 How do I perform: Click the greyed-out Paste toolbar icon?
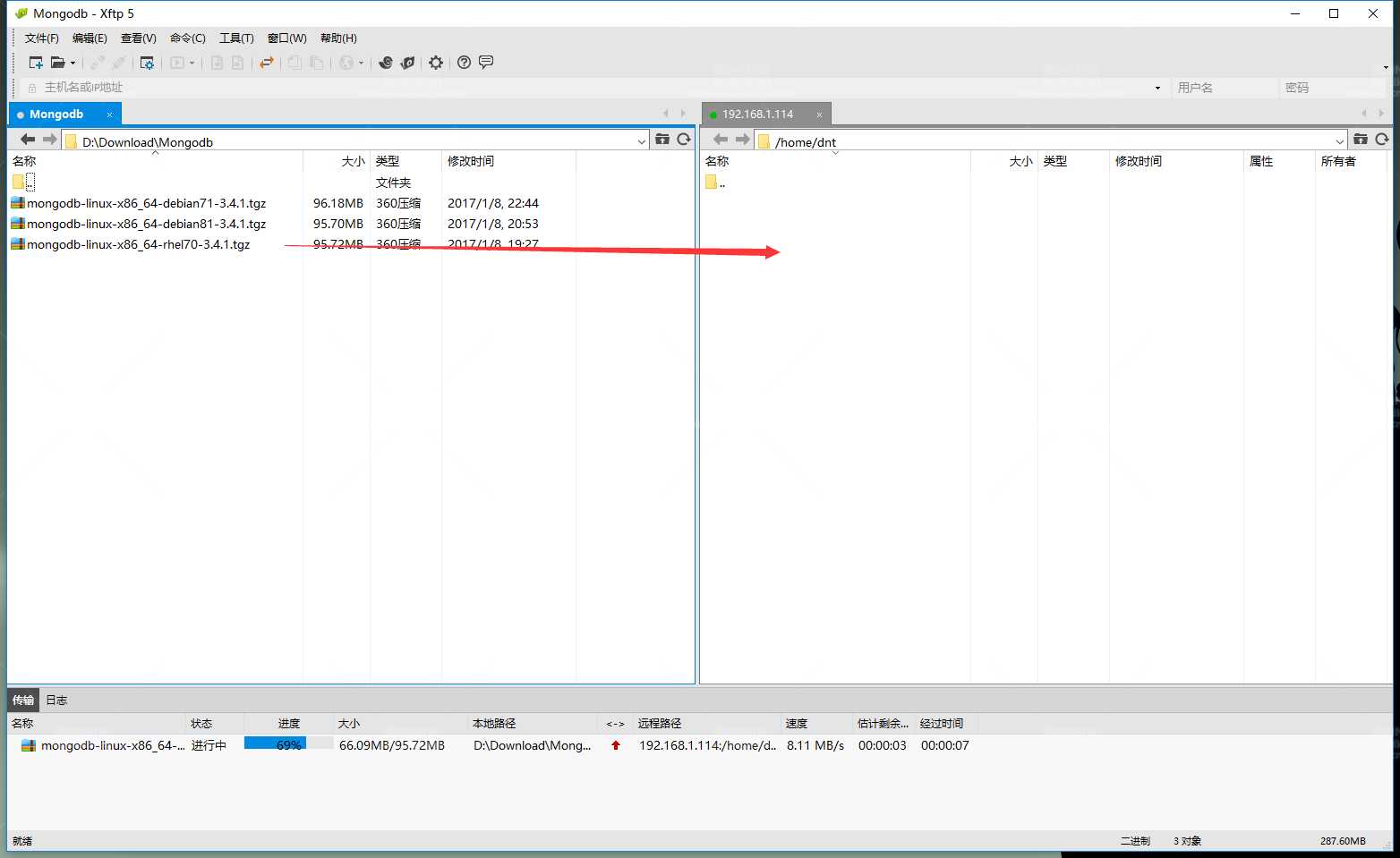[316, 63]
